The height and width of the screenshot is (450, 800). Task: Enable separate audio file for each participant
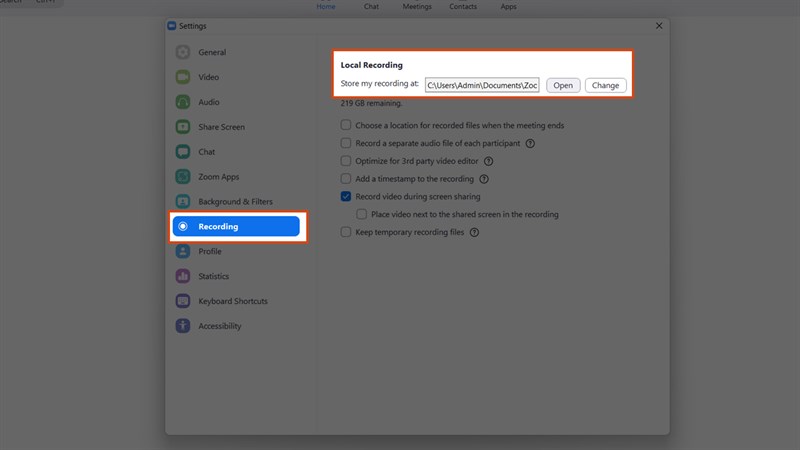(x=346, y=143)
